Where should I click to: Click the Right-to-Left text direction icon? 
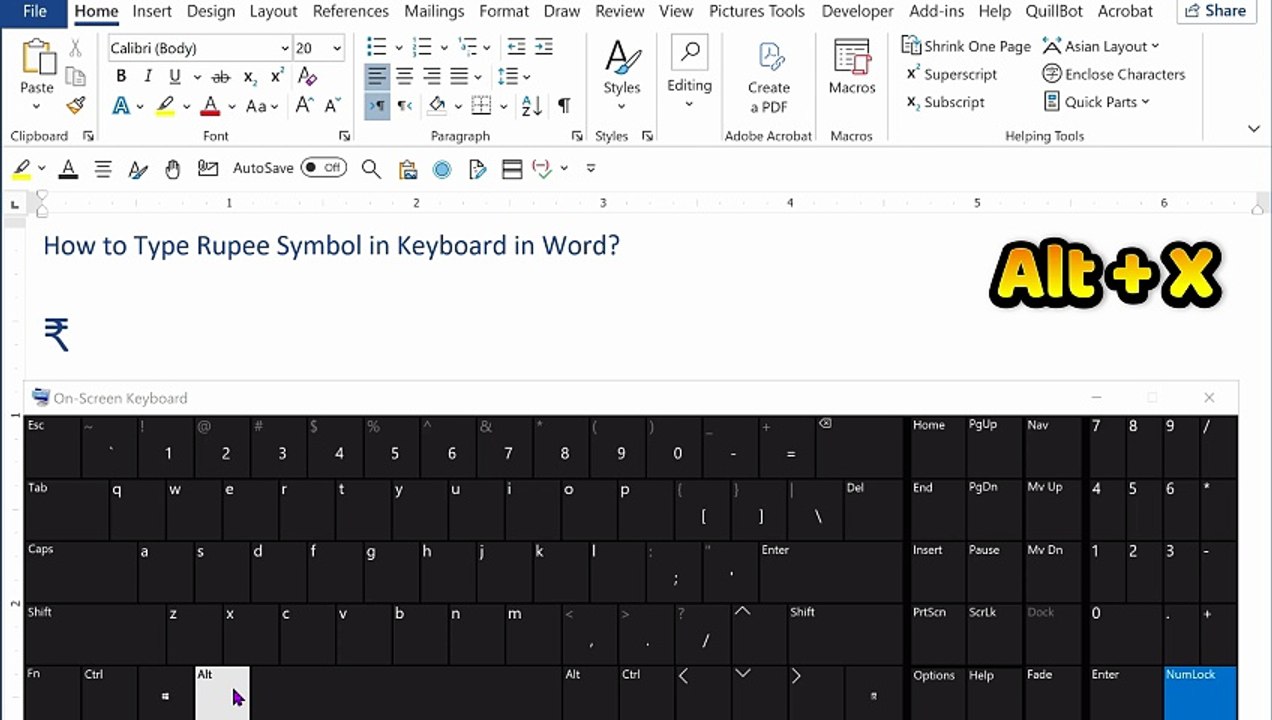pos(404,105)
